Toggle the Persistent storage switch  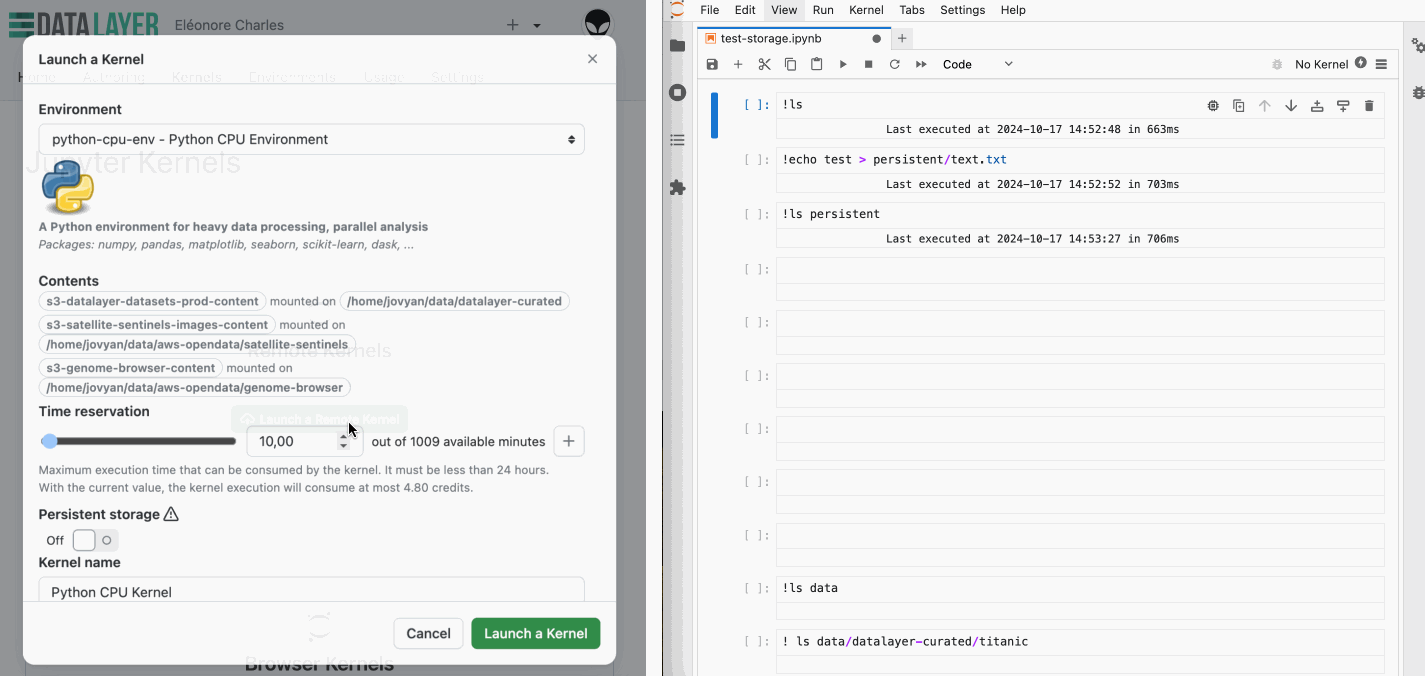click(x=95, y=540)
